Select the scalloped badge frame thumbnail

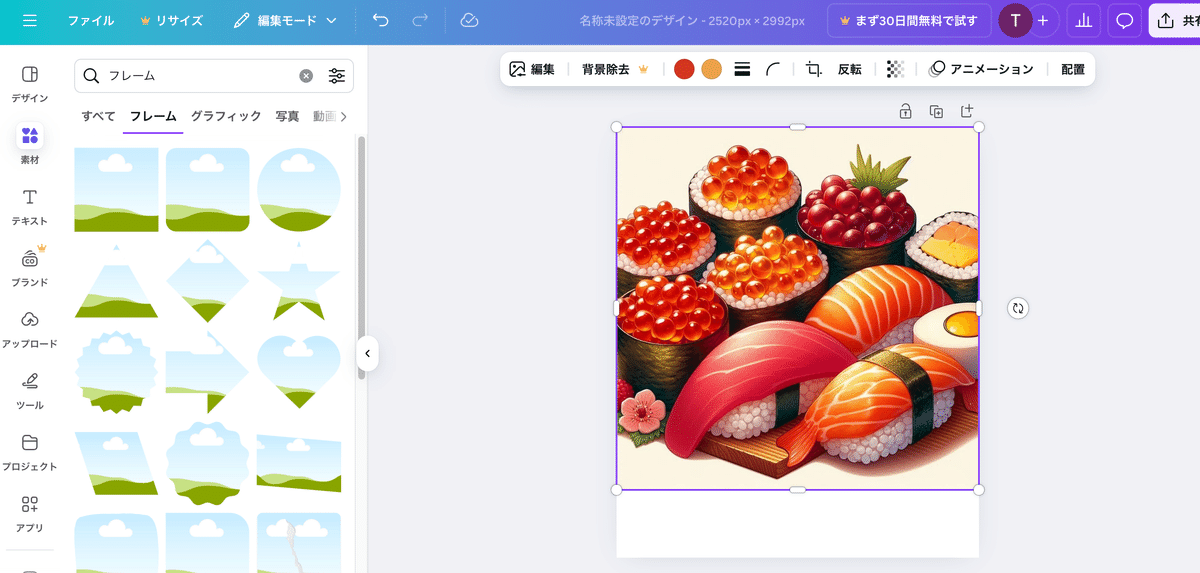[x=116, y=372]
